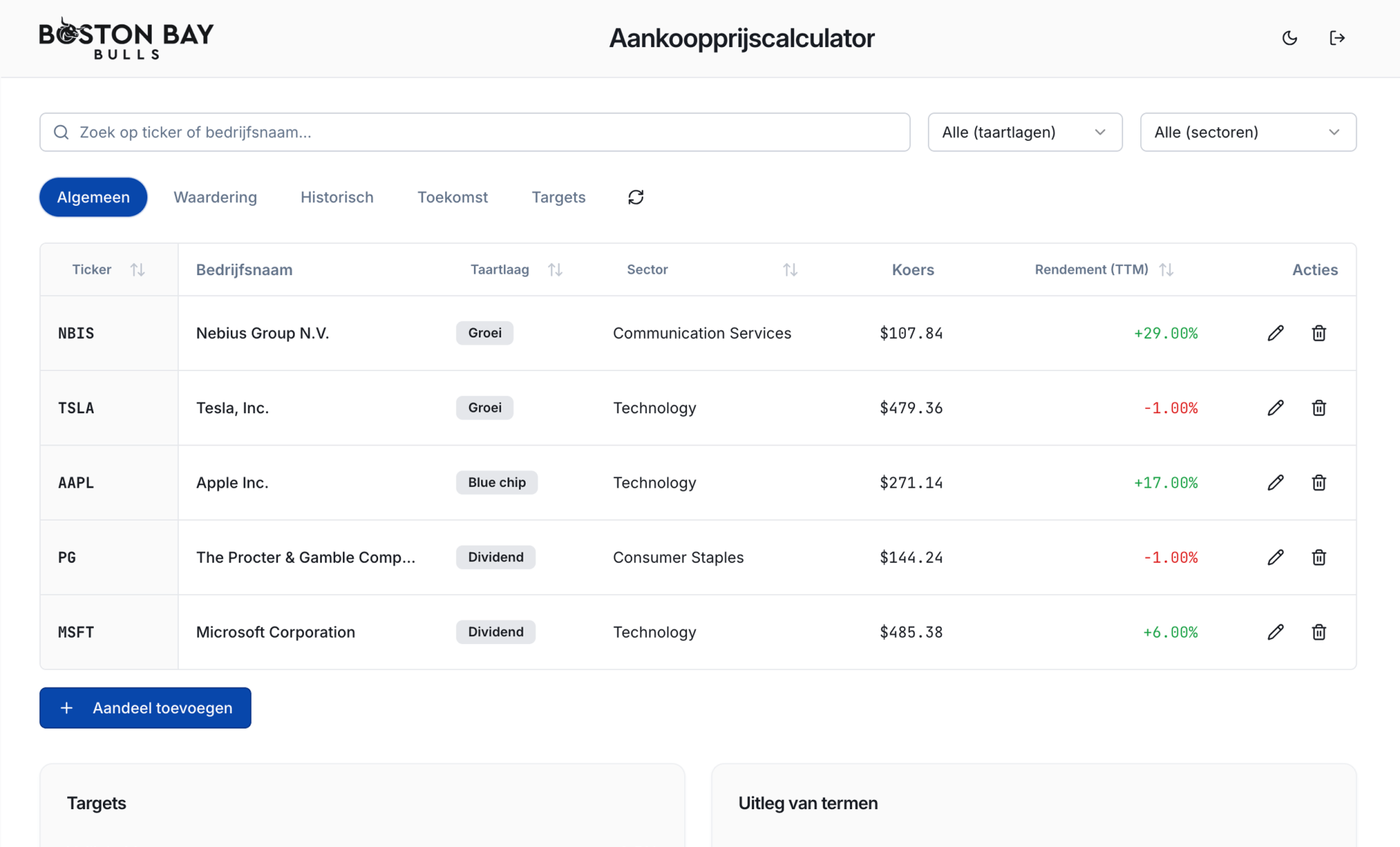This screenshot has height=847, width=1400.
Task: Toggle sort order on Taartlaag column
Action: click(555, 269)
